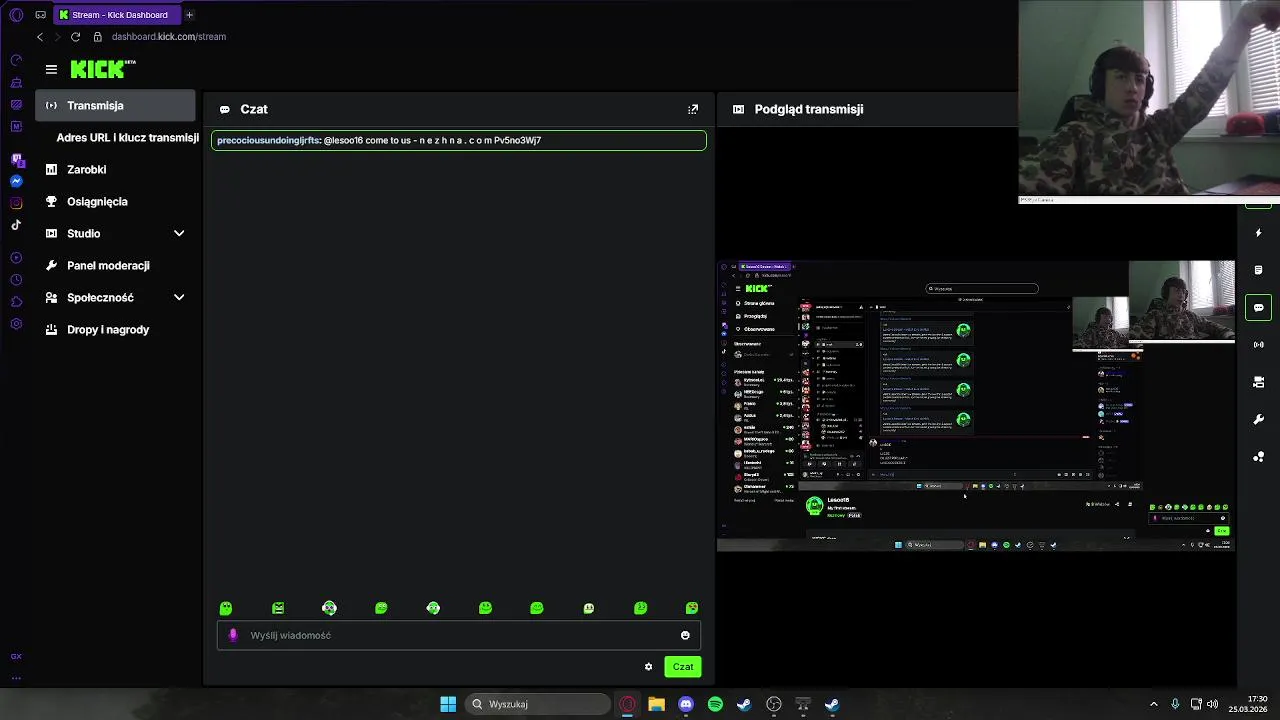This screenshot has height=720, width=1280.
Task: Open Discord from the taskbar
Action: tap(686, 704)
